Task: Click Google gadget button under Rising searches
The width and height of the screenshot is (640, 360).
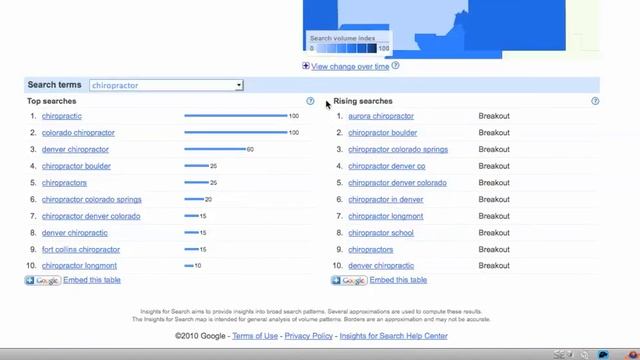Action: (x=349, y=280)
